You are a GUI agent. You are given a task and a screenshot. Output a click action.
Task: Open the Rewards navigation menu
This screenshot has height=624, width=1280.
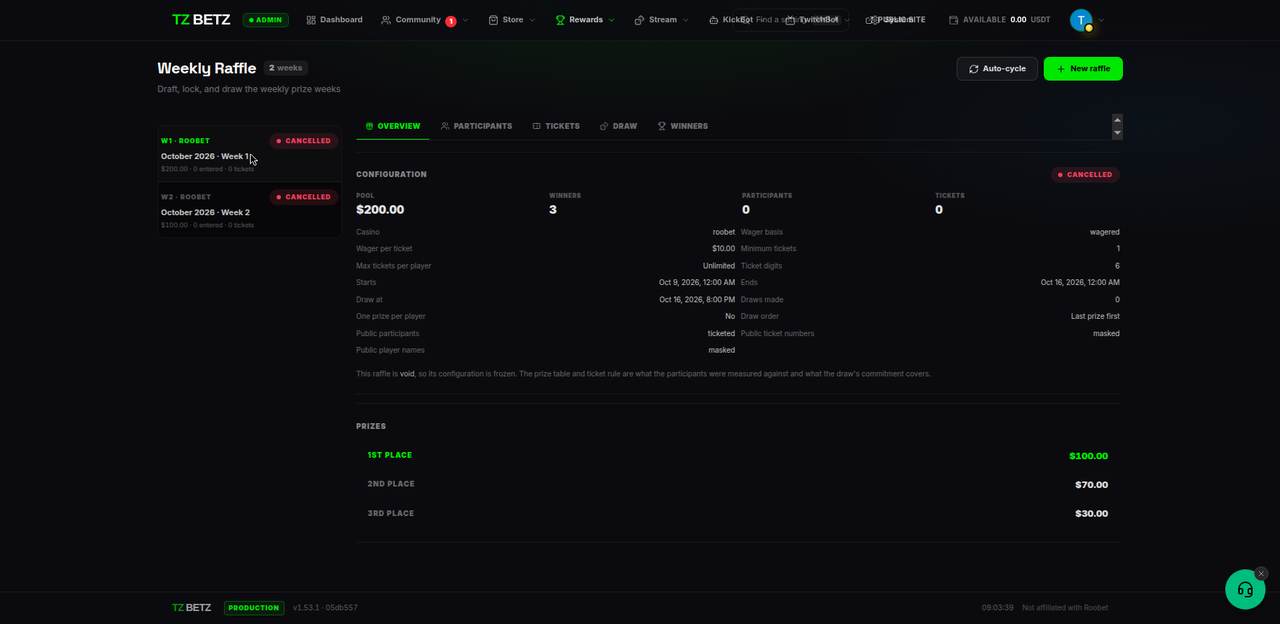(585, 20)
